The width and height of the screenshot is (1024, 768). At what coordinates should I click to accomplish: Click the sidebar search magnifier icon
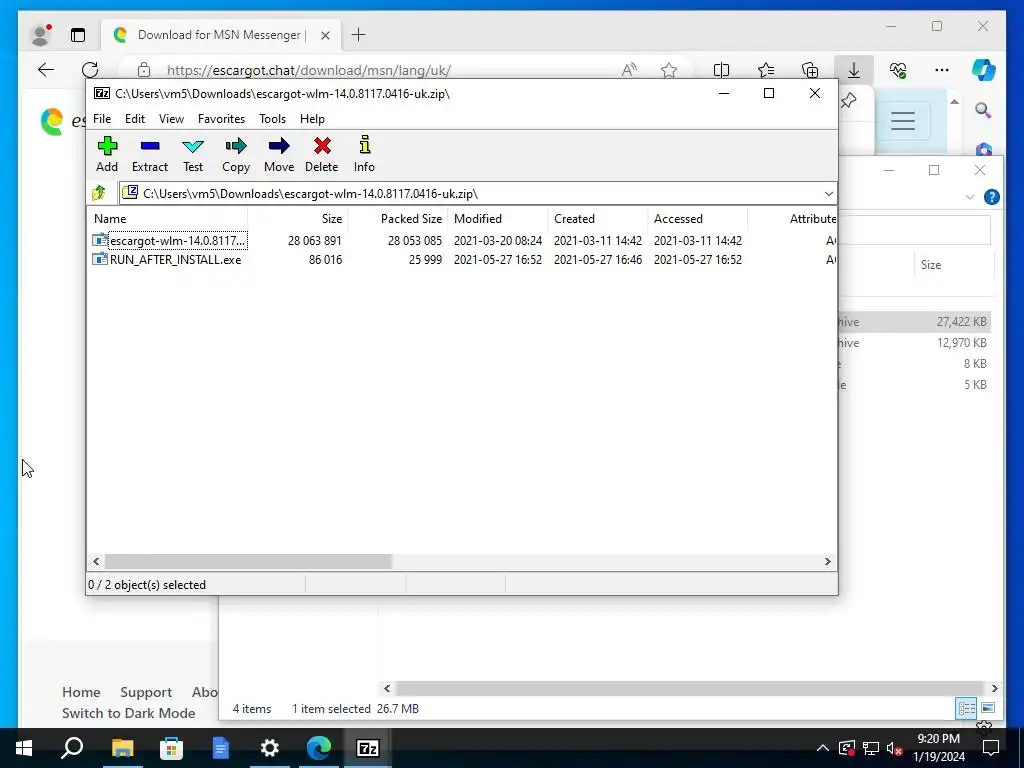coord(984,110)
